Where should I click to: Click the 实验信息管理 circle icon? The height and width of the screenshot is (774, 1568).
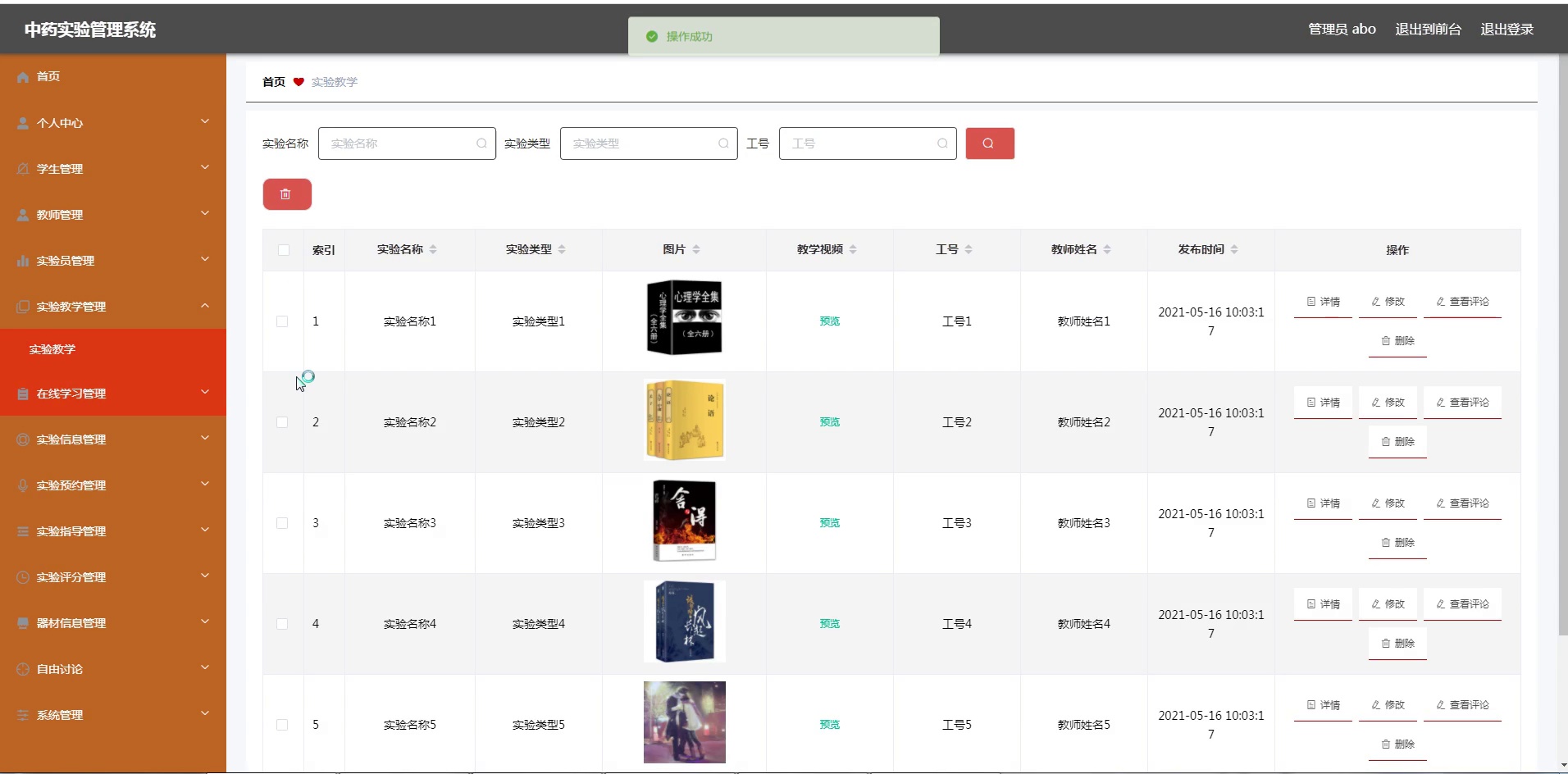23,439
